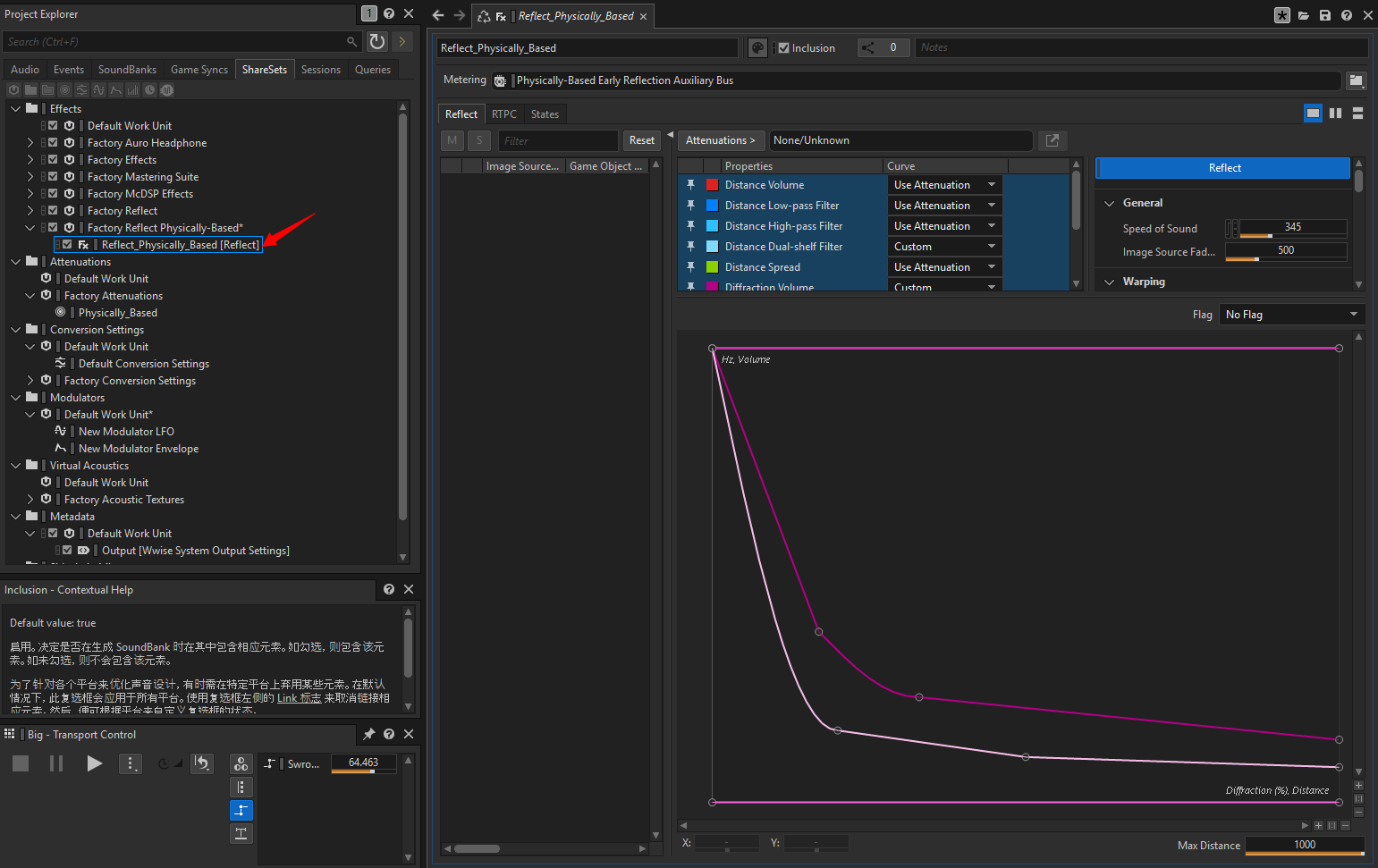This screenshot has height=868, width=1378.
Task: Click the color swatch icon beside name field
Action: [x=757, y=48]
